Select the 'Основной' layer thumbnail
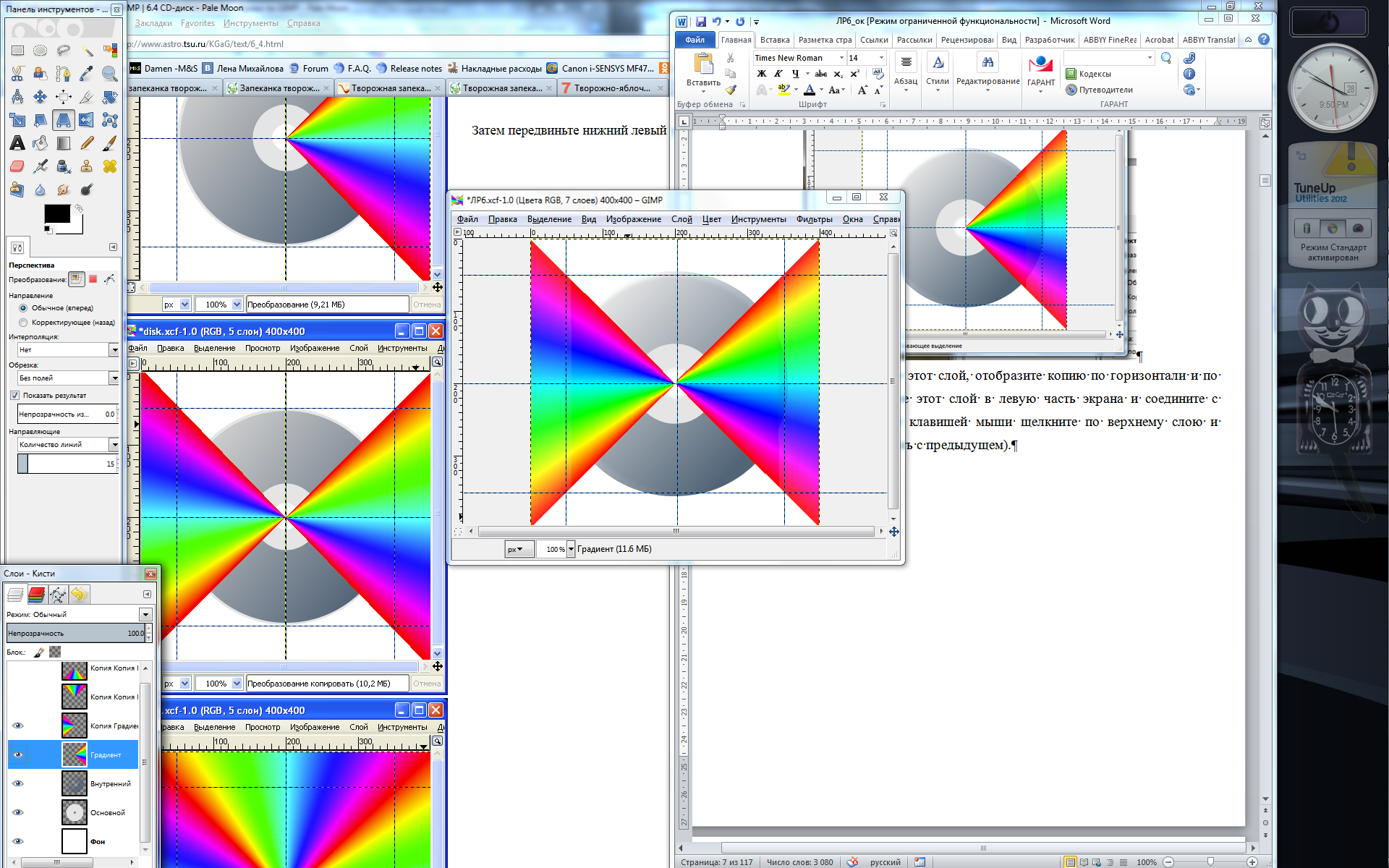 (x=74, y=812)
